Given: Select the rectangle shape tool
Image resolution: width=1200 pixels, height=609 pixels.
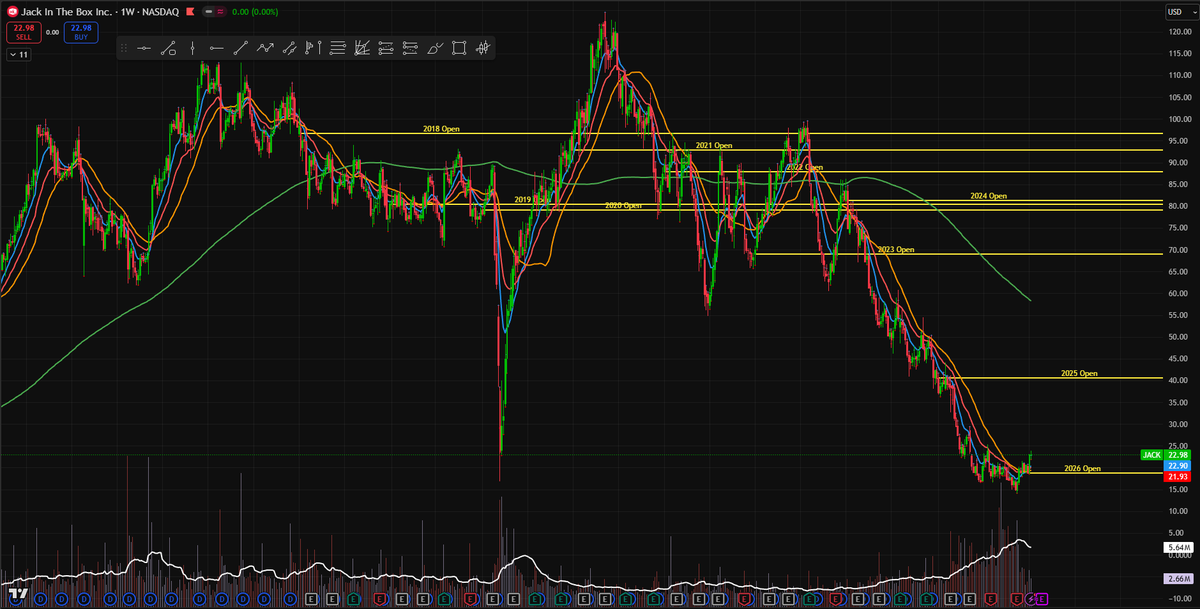Looking at the screenshot, I should click(x=458, y=48).
